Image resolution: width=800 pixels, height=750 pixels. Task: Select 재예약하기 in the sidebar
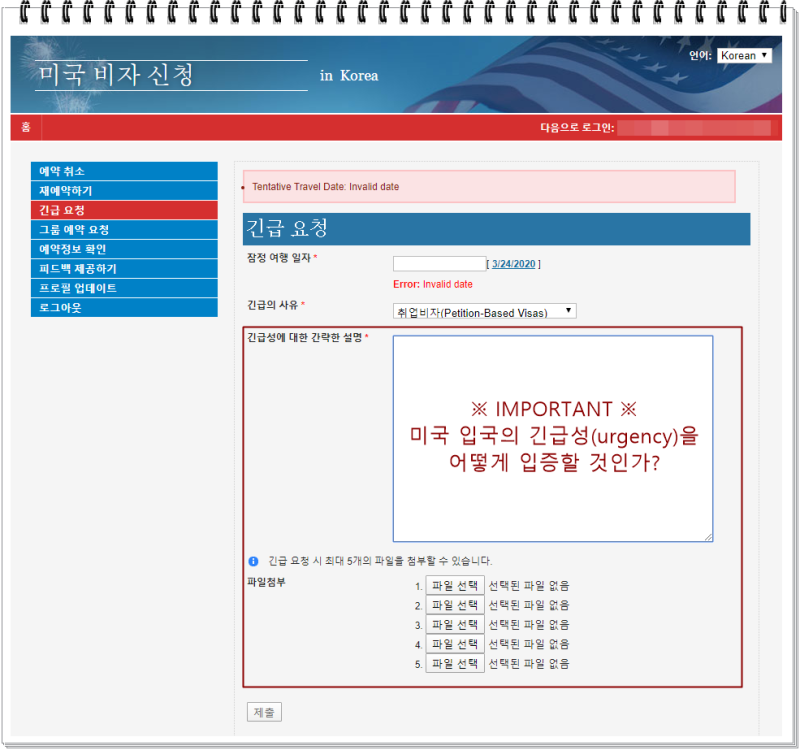[124, 190]
